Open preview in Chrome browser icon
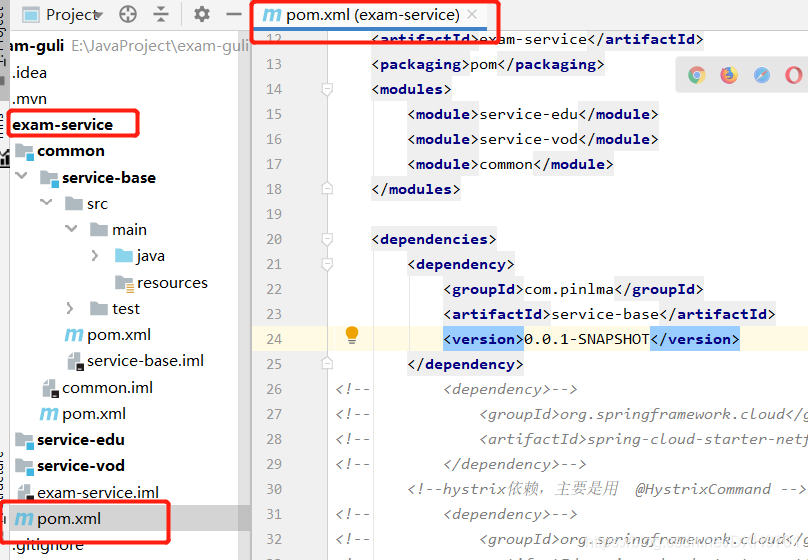The height and width of the screenshot is (560, 808). pyautogui.click(x=696, y=75)
